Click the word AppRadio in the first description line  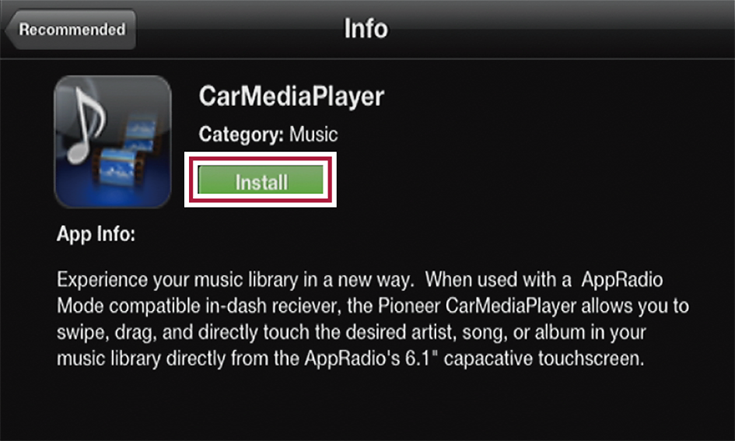point(622,280)
